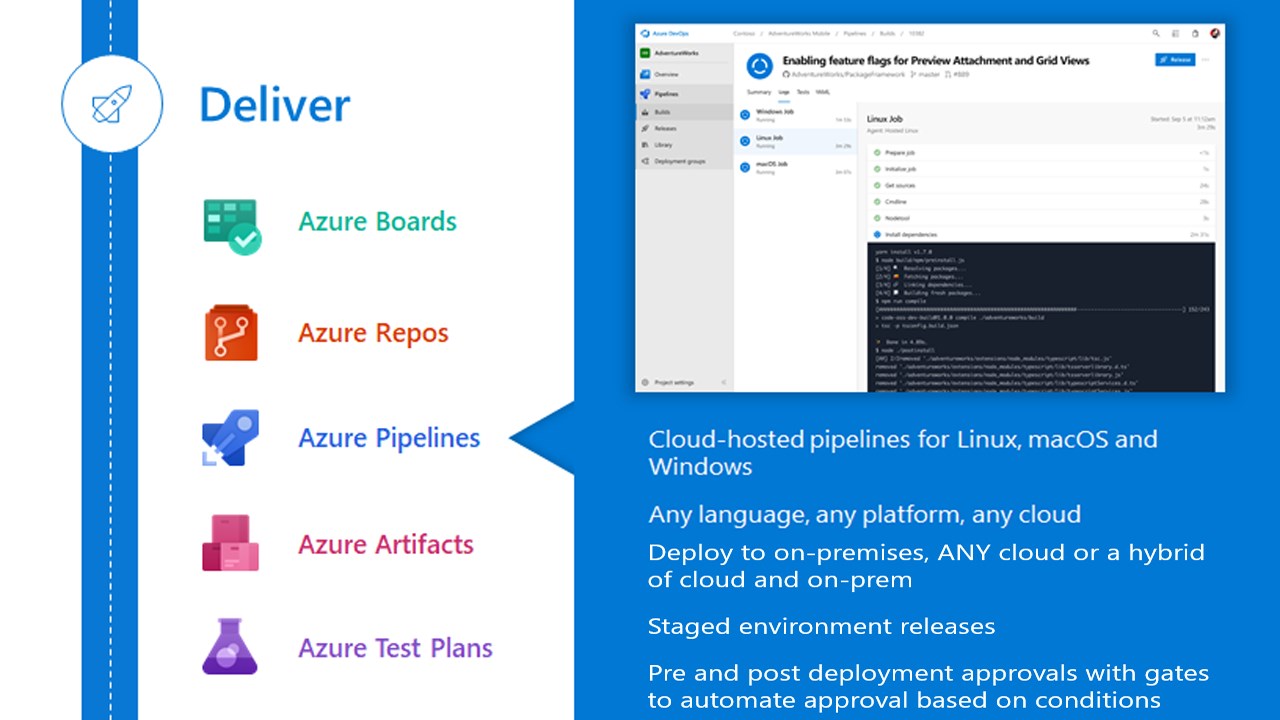Open the Initialize job step
Image resolution: width=1280 pixels, height=720 pixels.
1040,169
